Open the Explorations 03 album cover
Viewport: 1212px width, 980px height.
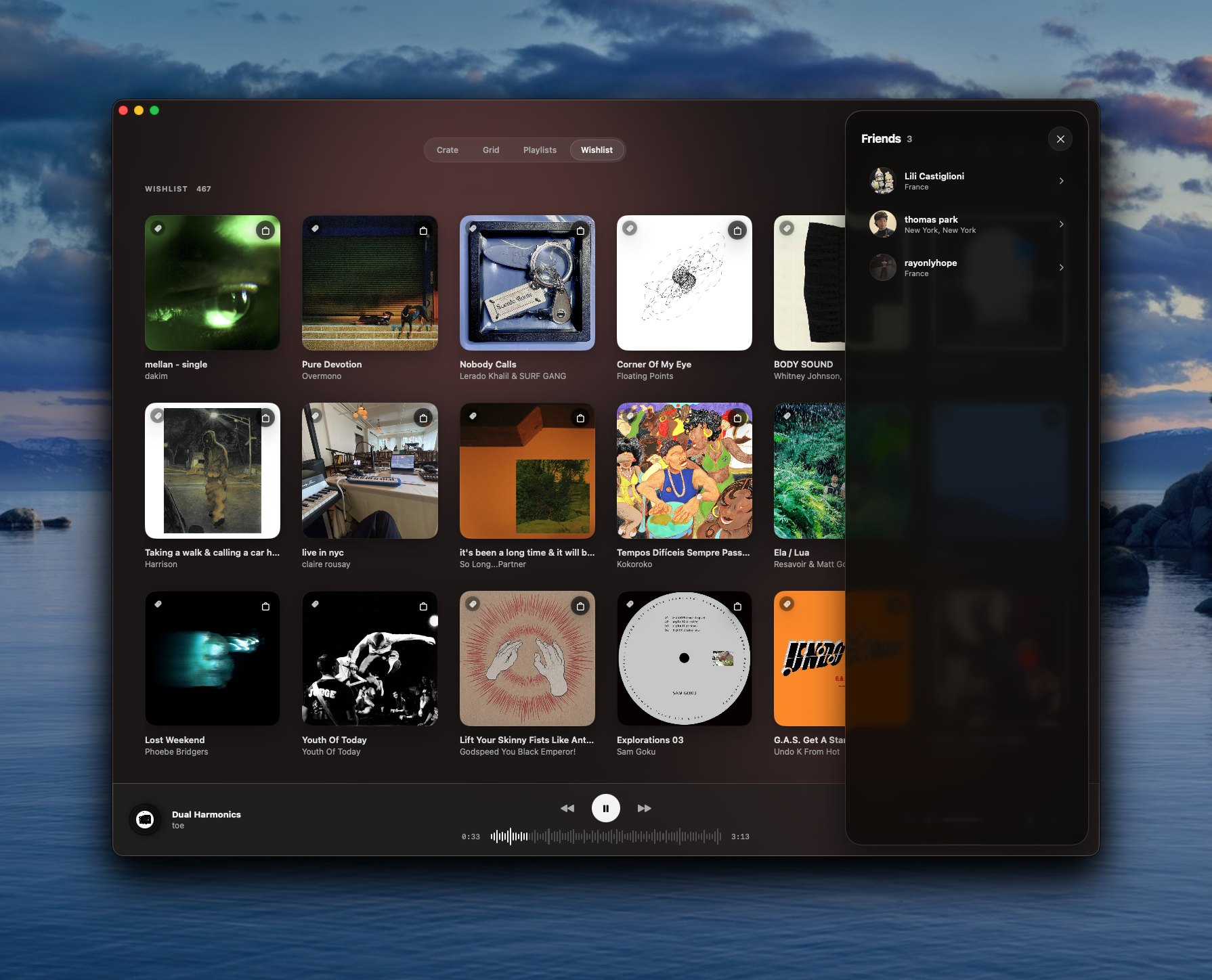coord(685,659)
